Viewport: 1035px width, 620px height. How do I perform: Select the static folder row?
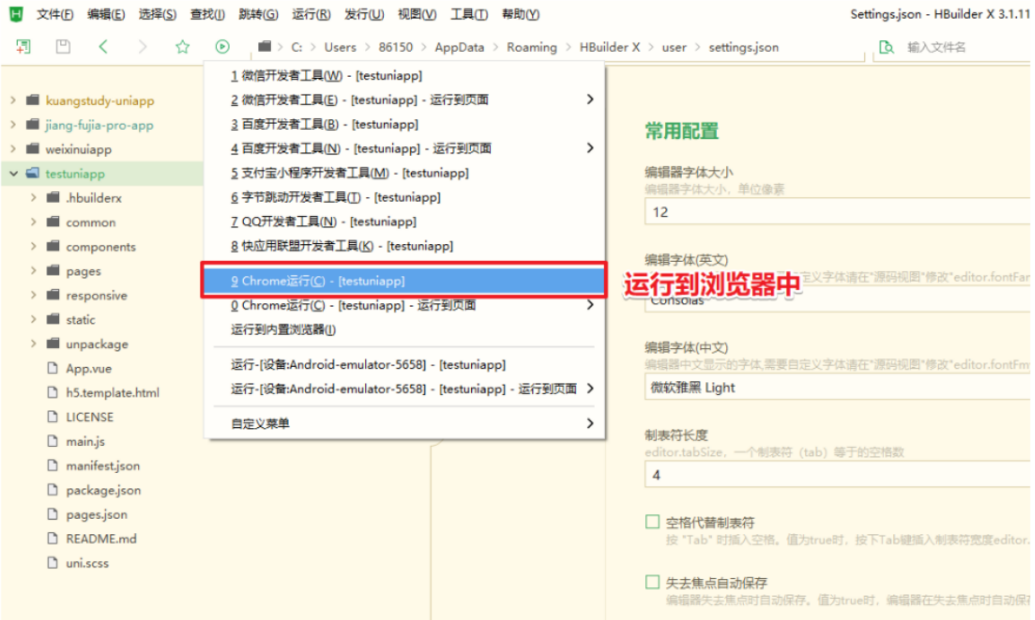point(102,319)
